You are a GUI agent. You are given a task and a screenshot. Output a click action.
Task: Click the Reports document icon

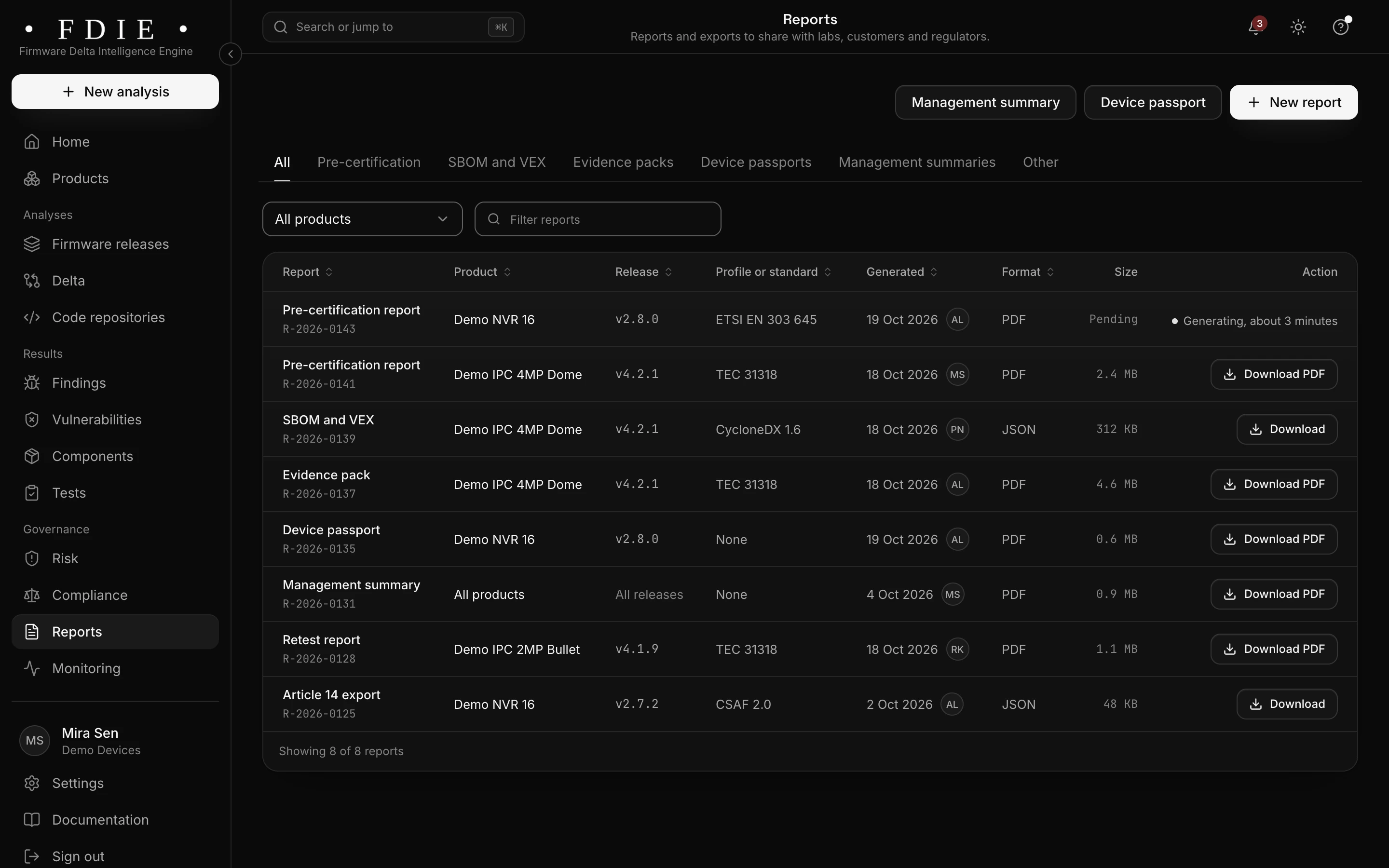32,632
